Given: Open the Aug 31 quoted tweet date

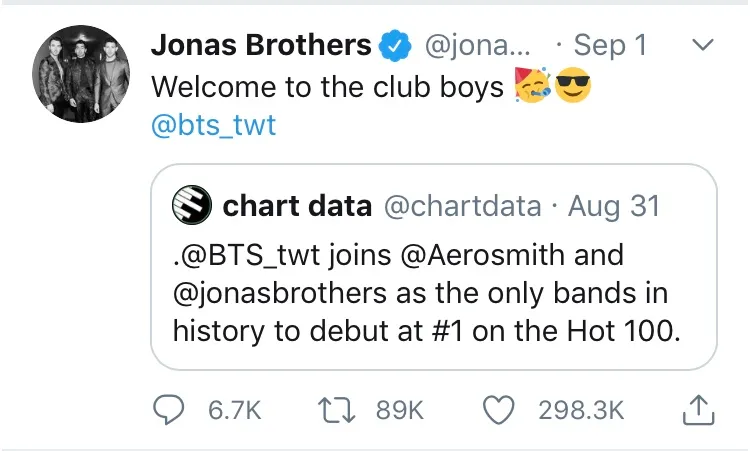Looking at the screenshot, I should [x=614, y=206].
